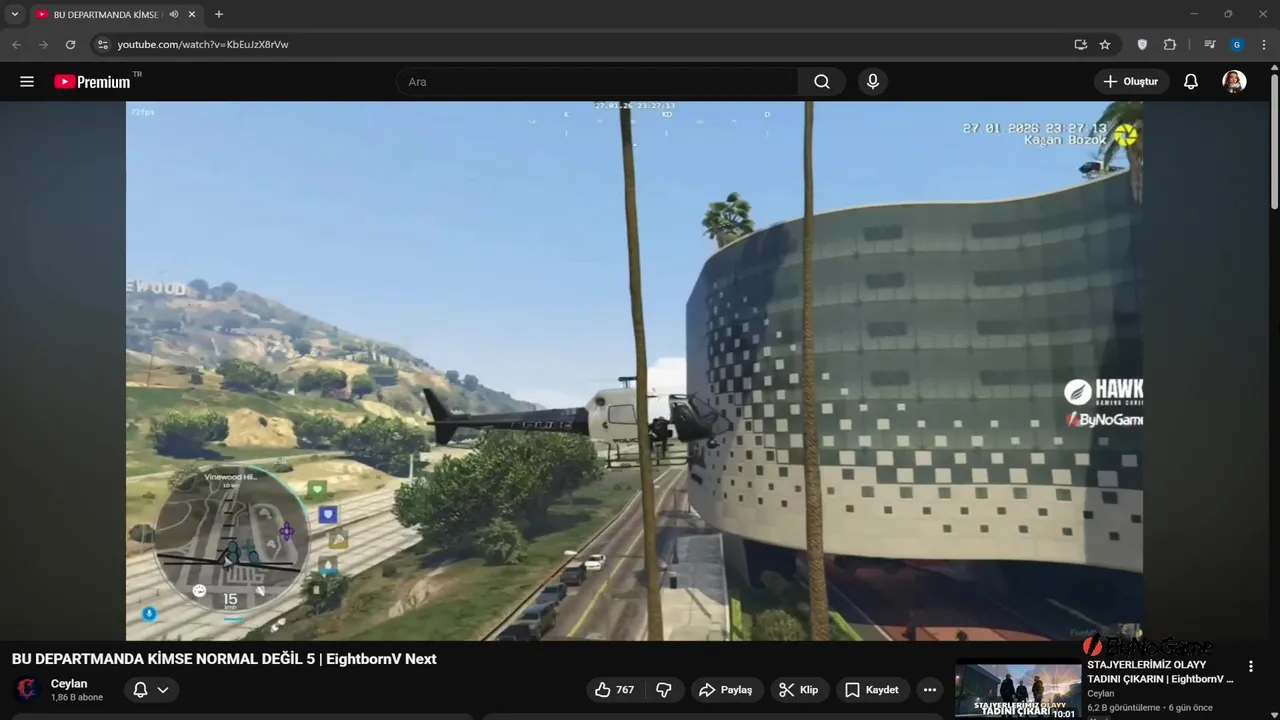Open the YouTube hamburger guide menu
This screenshot has width=1280, height=720.
[27, 82]
